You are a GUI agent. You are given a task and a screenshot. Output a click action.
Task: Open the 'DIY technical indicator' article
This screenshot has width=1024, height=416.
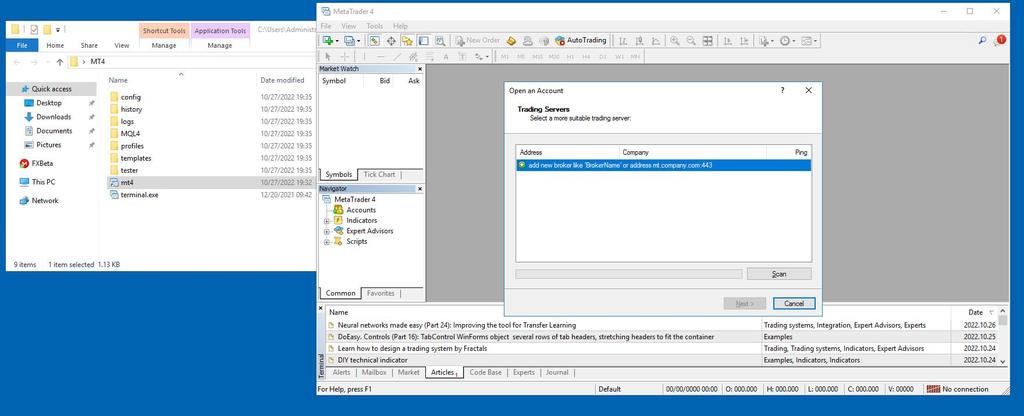coord(372,360)
